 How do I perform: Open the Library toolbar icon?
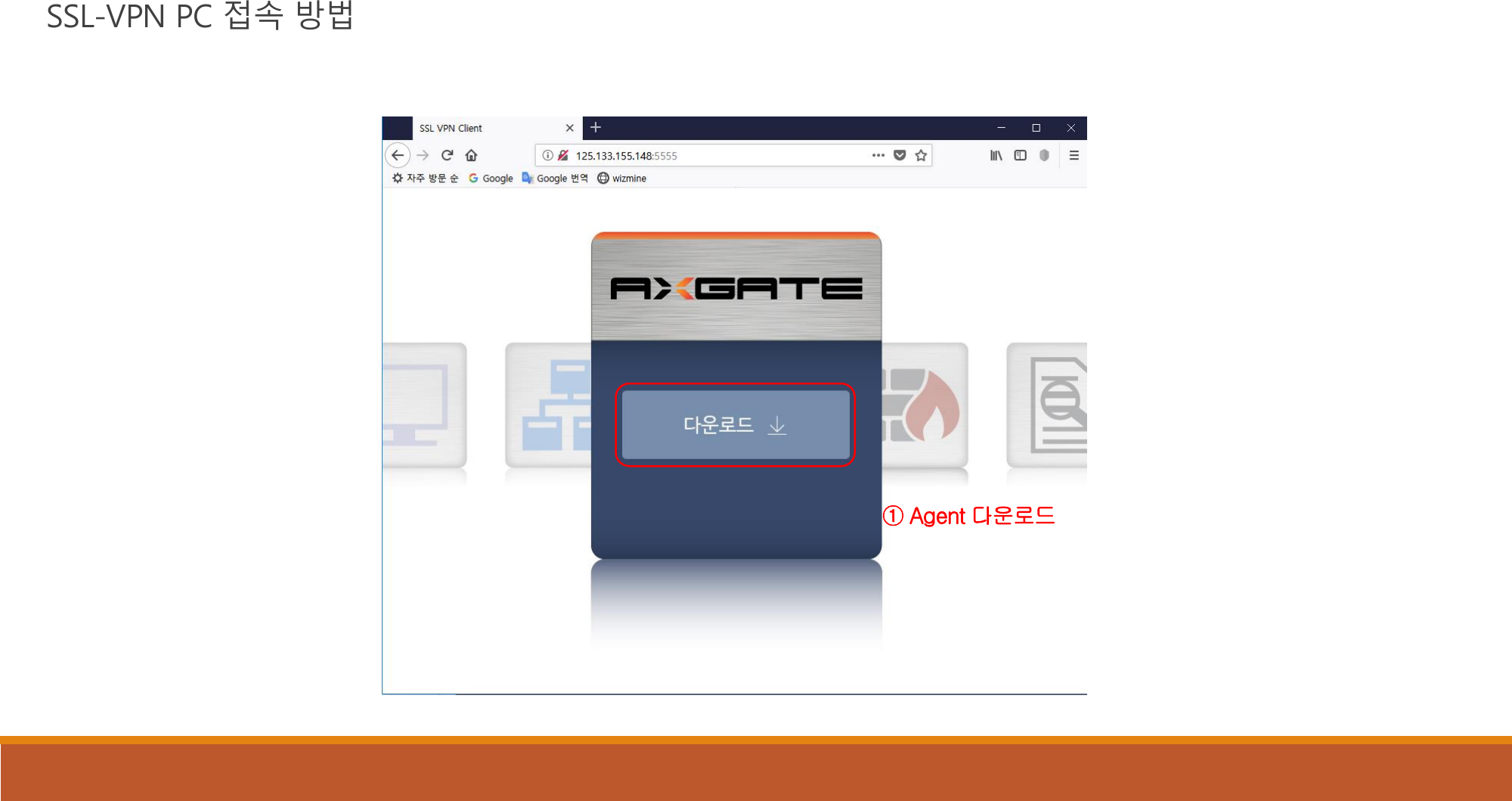pos(996,155)
